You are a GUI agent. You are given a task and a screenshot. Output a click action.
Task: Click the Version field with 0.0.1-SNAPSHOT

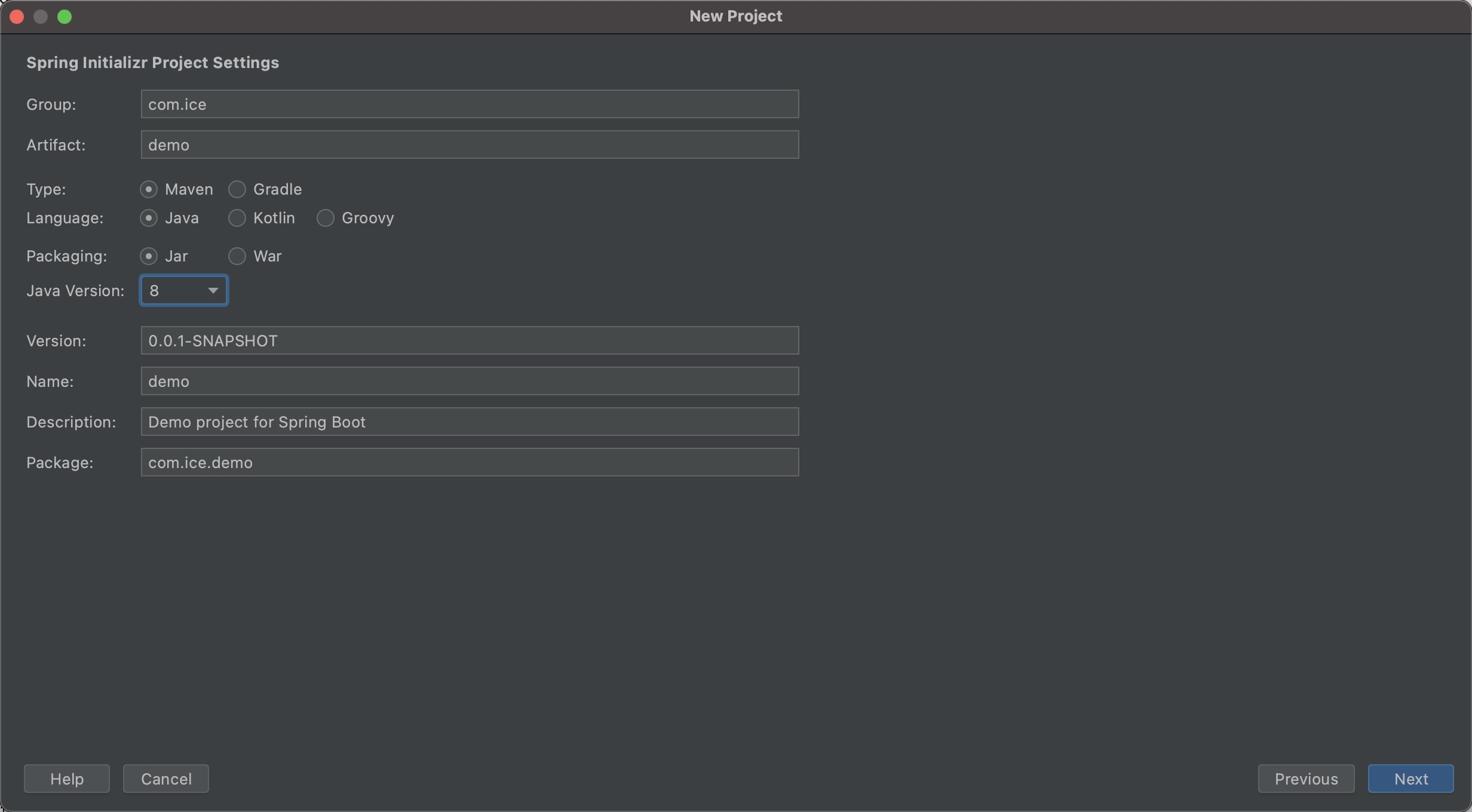tap(470, 340)
